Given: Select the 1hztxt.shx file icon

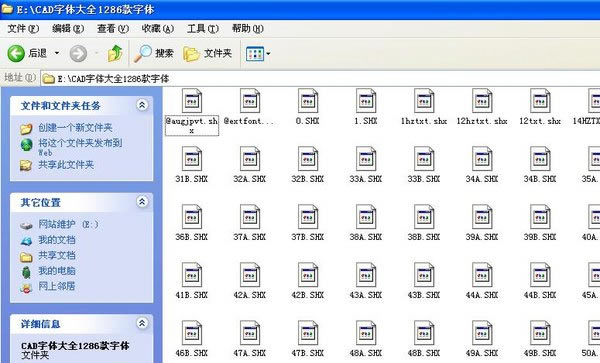Looking at the screenshot, I should tap(424, 101).
